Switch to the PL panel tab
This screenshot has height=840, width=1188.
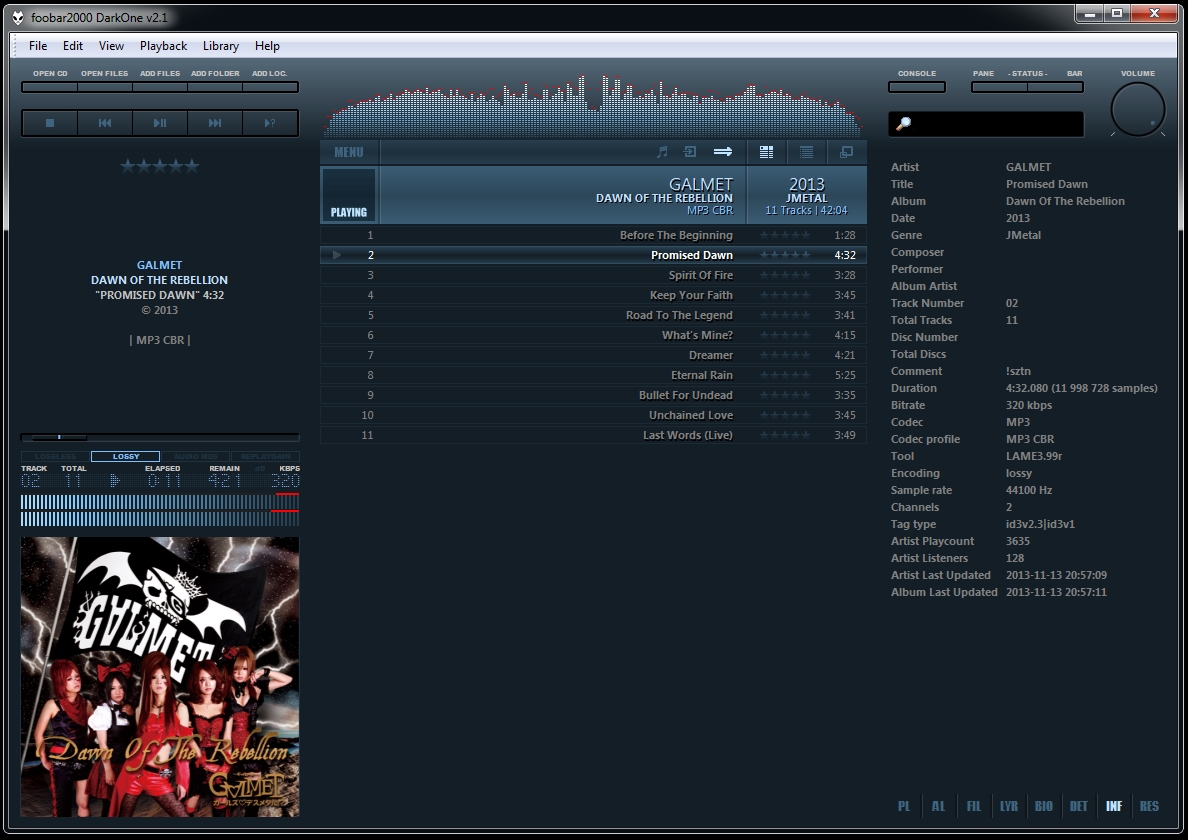[x=904, y=806]
